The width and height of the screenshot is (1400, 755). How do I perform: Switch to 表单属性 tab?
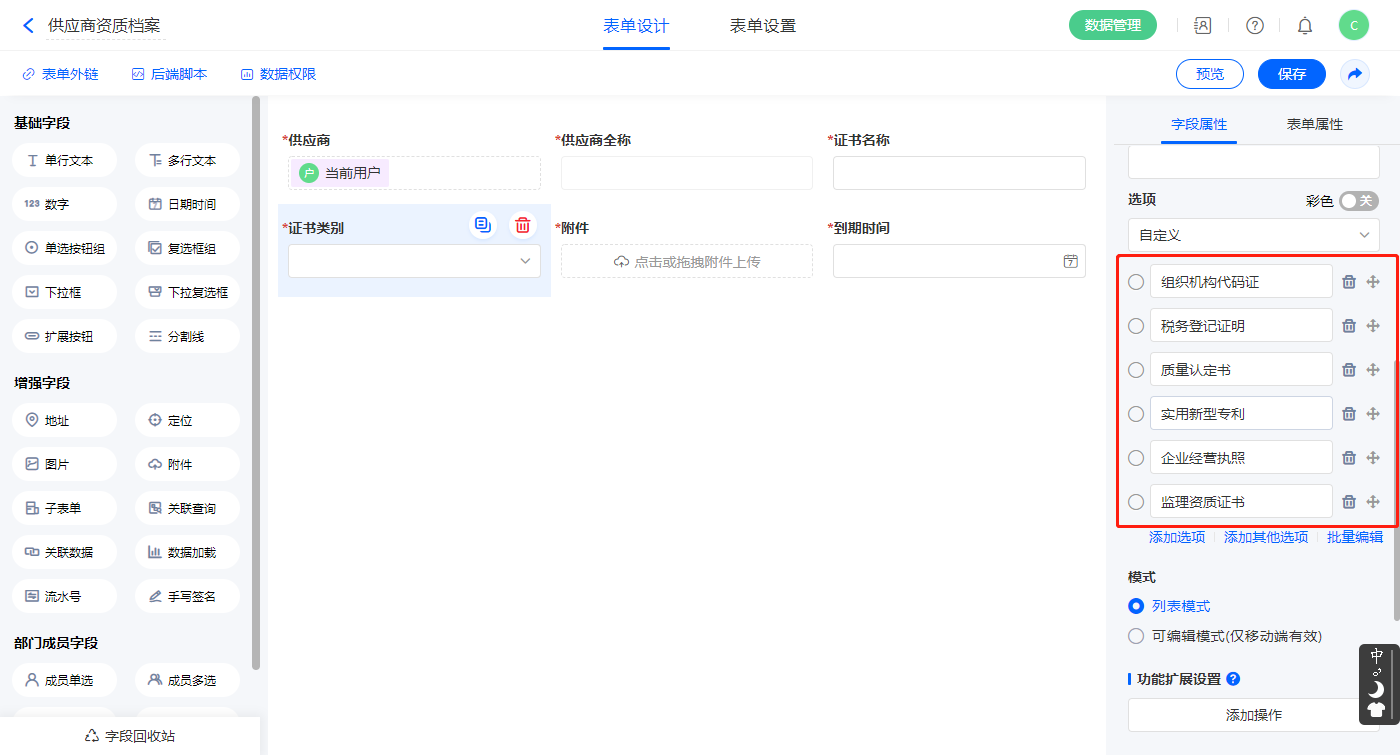[1314, 124]
